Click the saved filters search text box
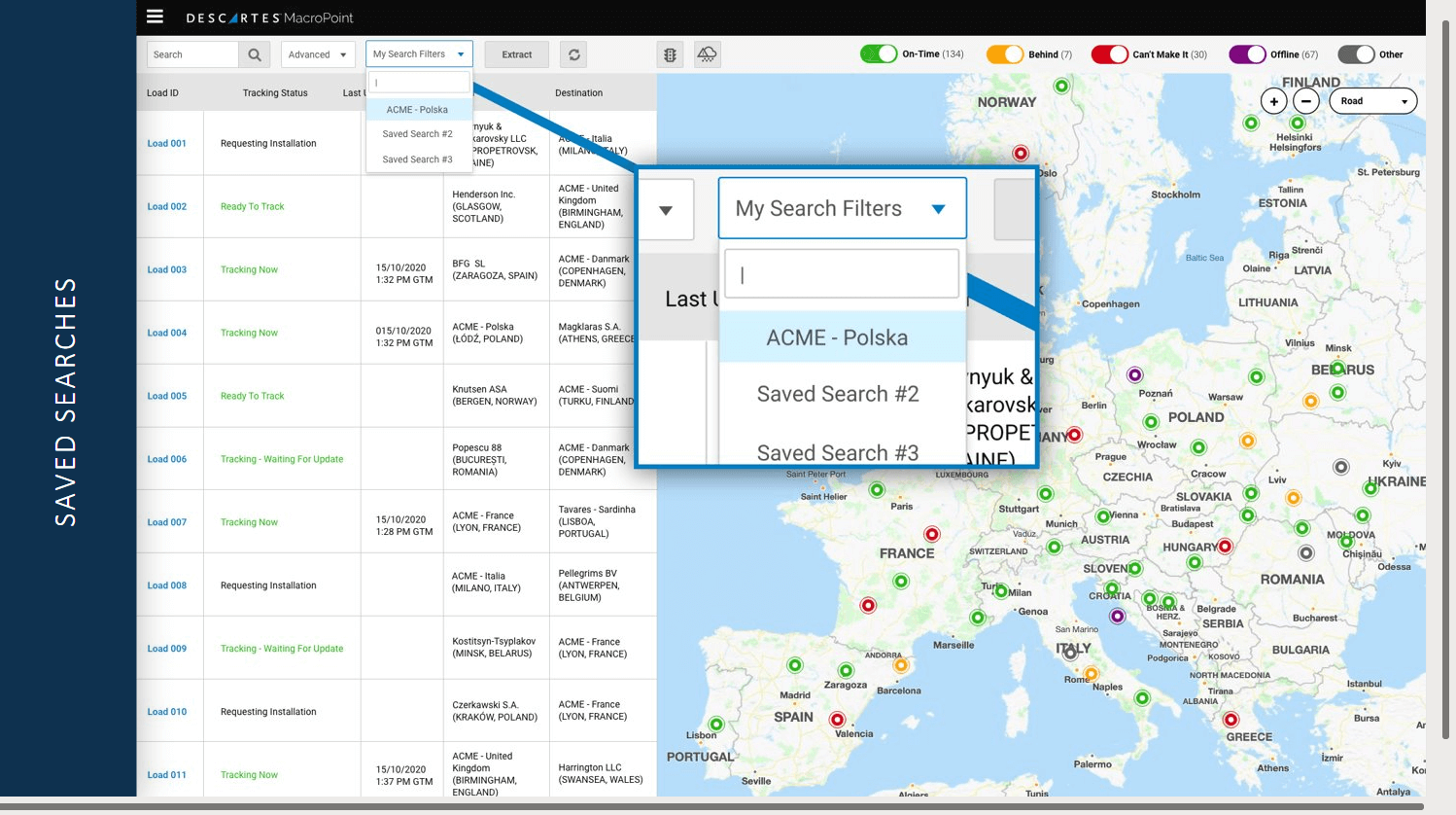The width and height of the screenshot is (1456, 815). point(419,83)
